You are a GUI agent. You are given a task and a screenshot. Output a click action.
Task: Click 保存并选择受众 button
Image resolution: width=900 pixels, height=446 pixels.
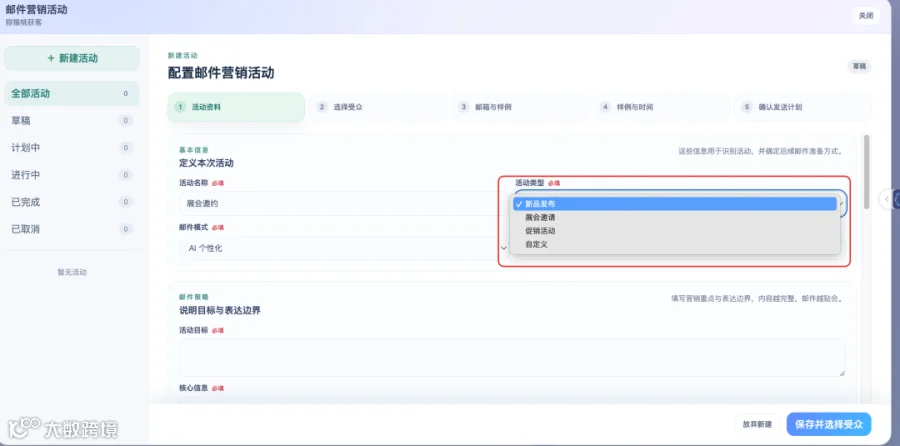[x=829, y=425]
